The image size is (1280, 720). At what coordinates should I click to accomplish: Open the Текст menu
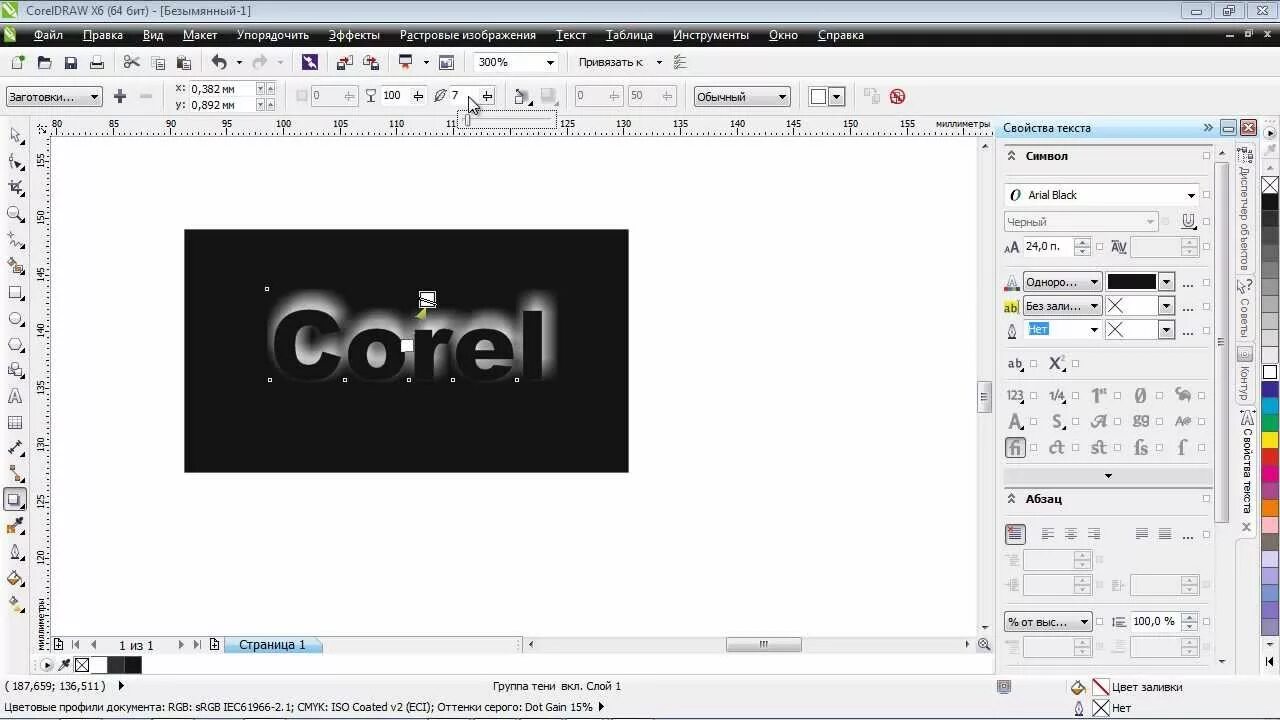point(571,35)
